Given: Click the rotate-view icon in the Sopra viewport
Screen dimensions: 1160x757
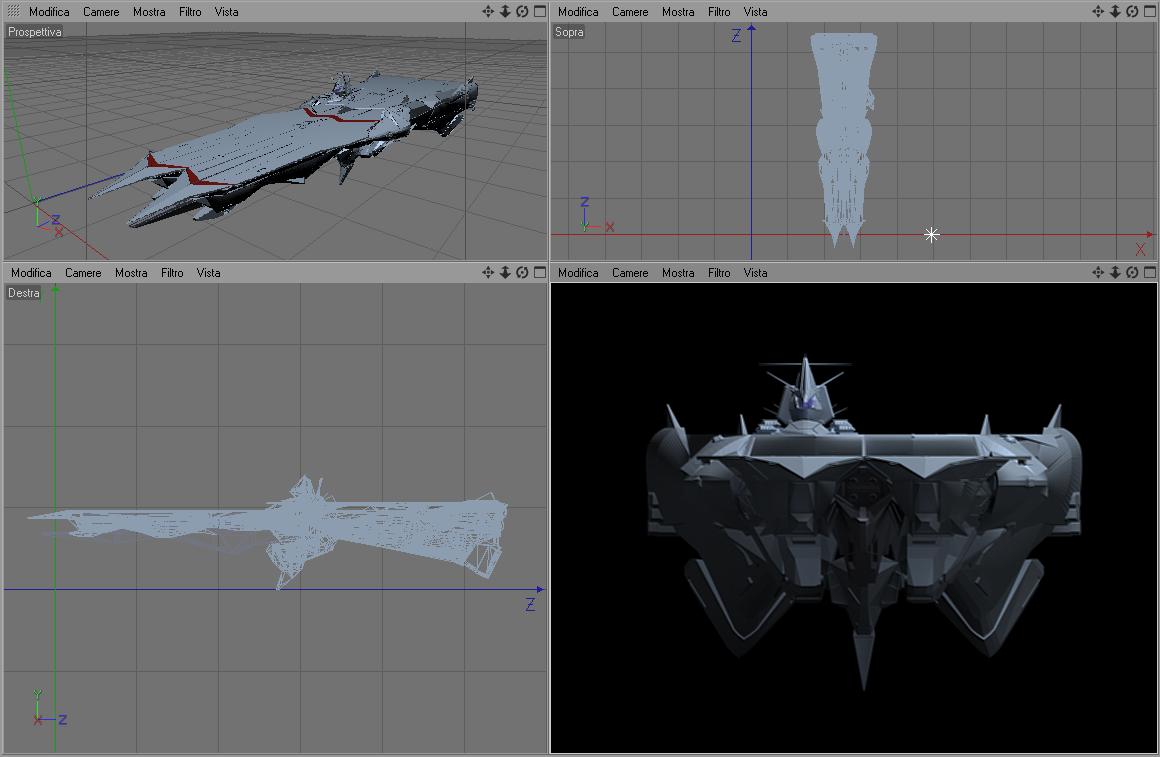Looking at the screenshot, I should pyautogui.click(x=1132, y=11).
